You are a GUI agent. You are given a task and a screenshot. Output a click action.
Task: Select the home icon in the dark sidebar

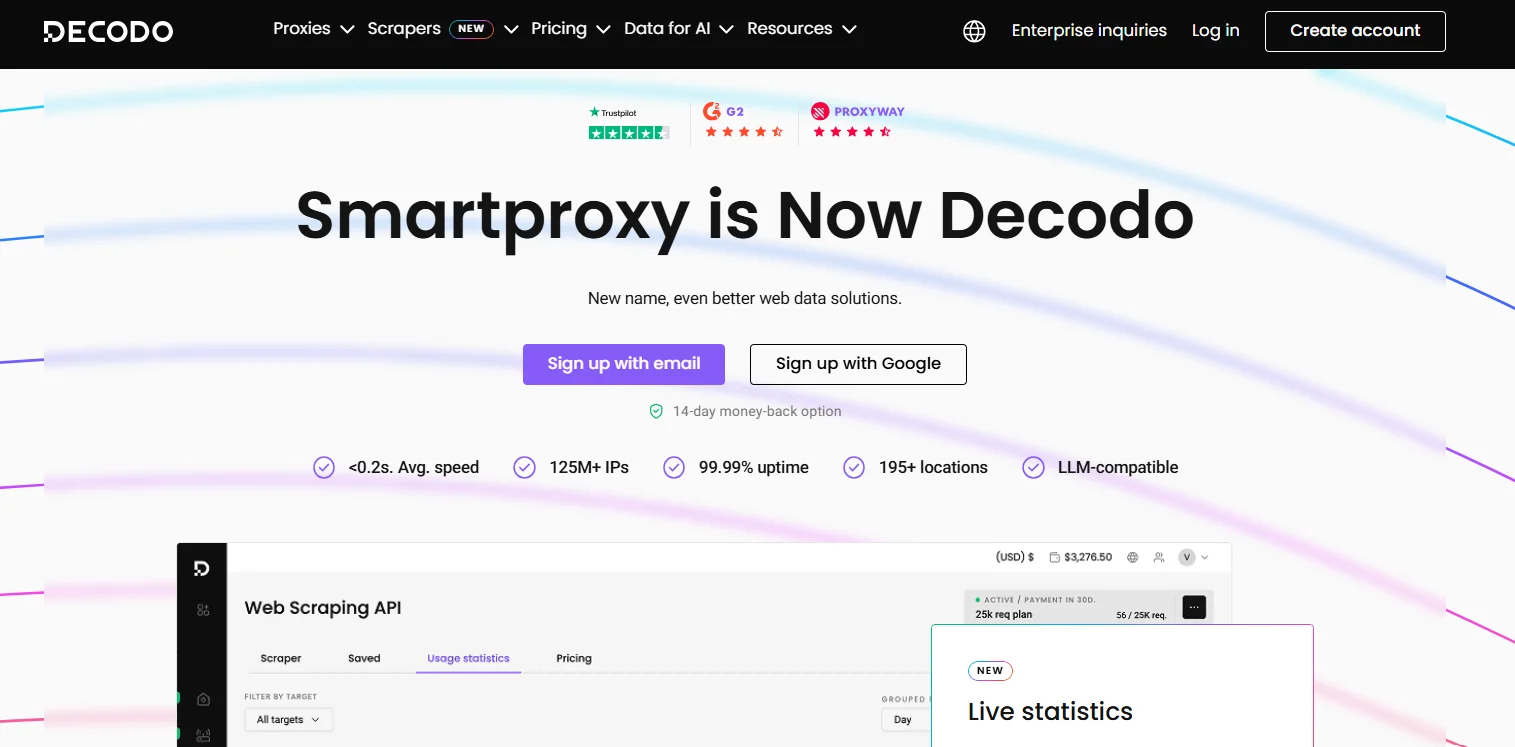coord(201,699)
